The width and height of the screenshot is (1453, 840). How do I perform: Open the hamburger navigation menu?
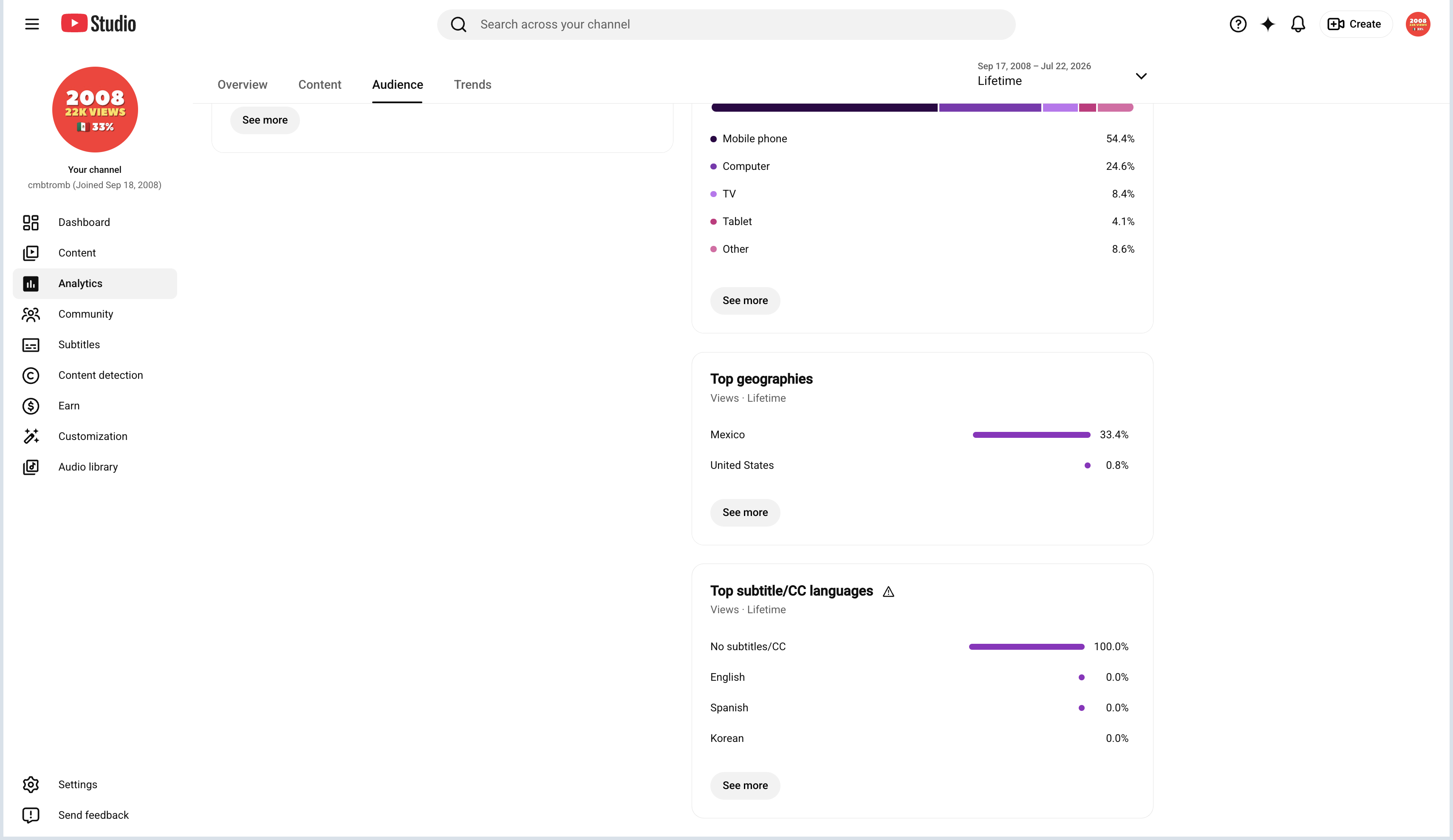(32, 24)
